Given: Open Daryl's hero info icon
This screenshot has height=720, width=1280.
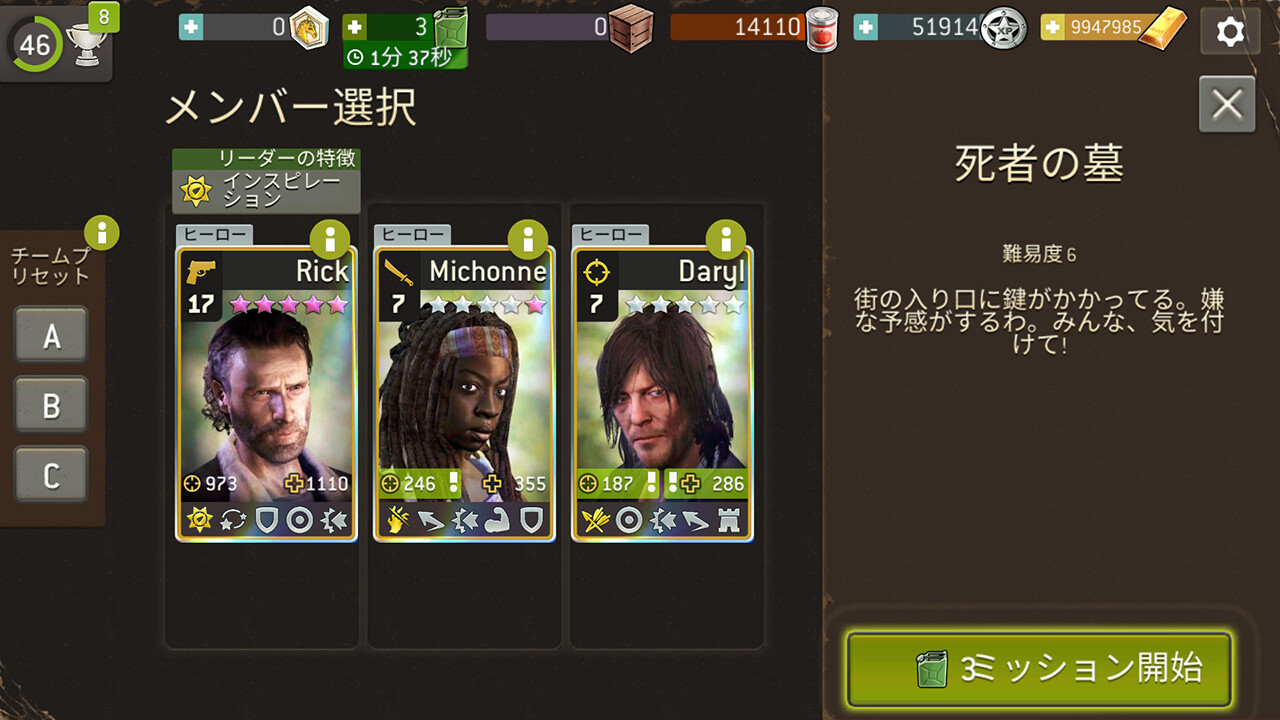Looking at the screenshot, I should pos(726,240).
